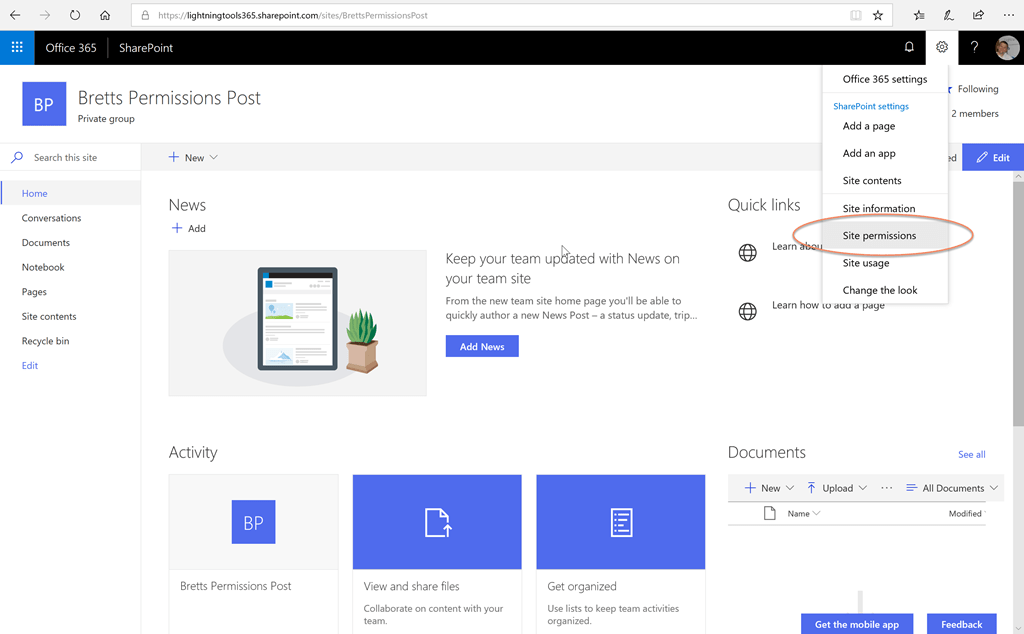Viewport: 1024px width, 634px height.
Task: Open Site contents from settings menu
Action: click(x=885, y=181)
